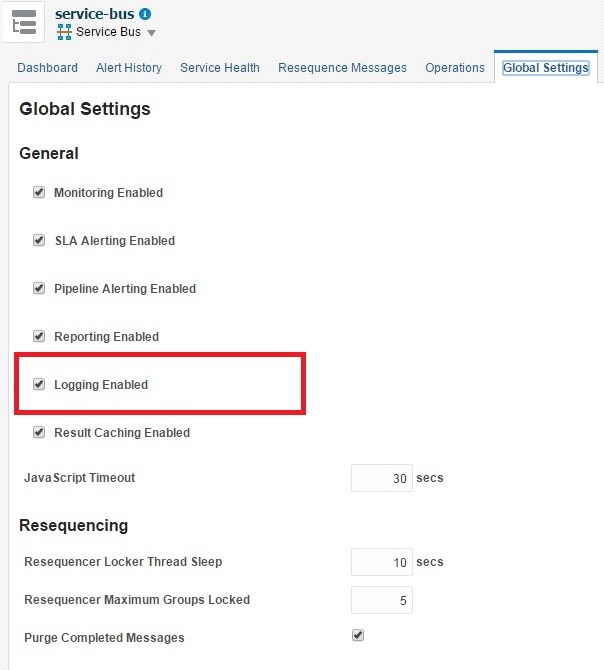Open the Operations tab
604x670 pixels.
pos(454,68)
